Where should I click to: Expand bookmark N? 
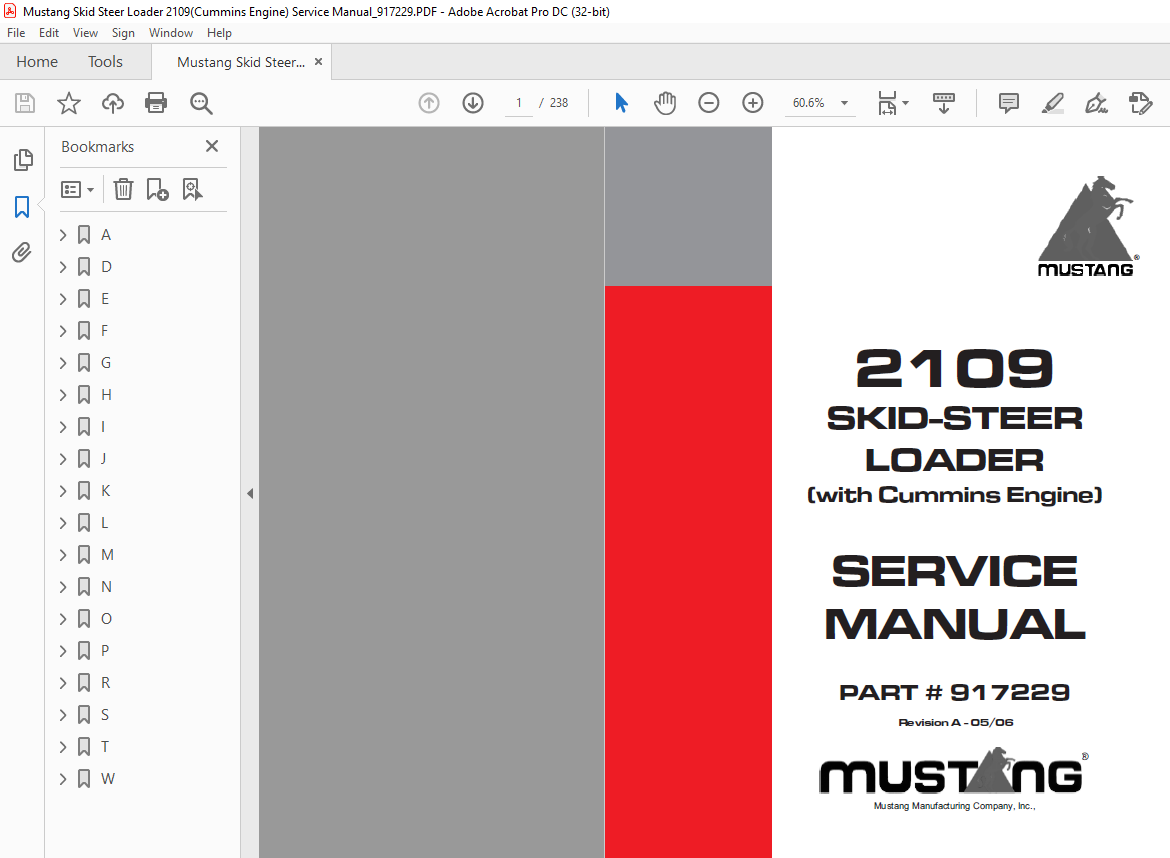pyautogui.click(x=63, y=587)
